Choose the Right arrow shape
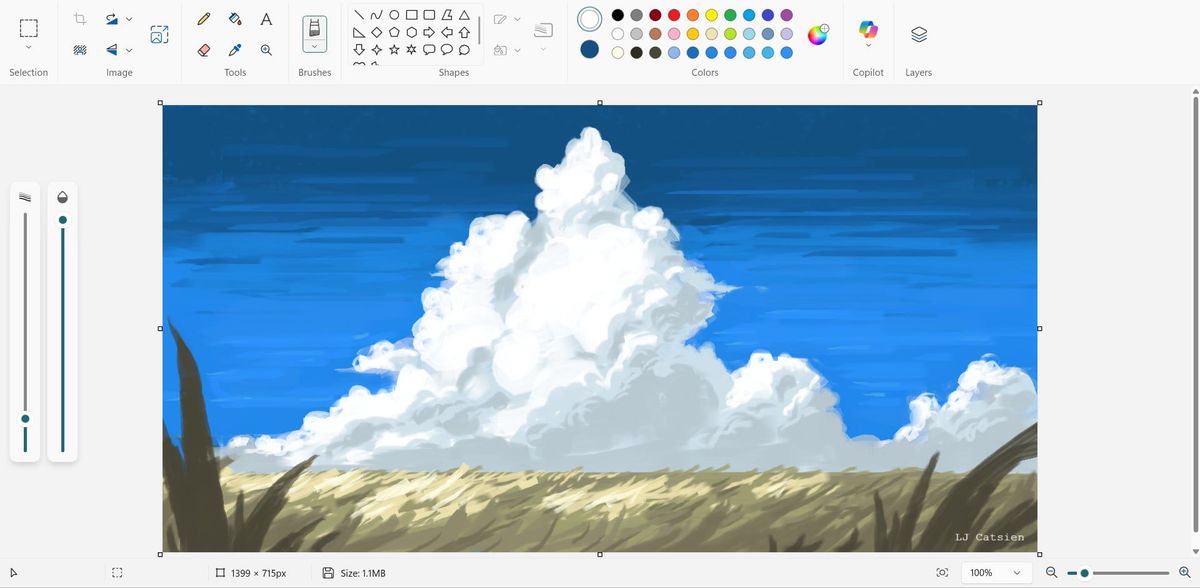 (429, 32)
